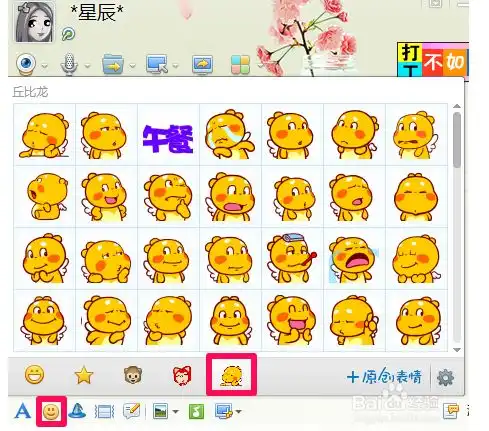This screenshot has width=489, height=431.
Task: Start a video call with the webcam icon
Action: pyautogui.click(x=26, y=64)
